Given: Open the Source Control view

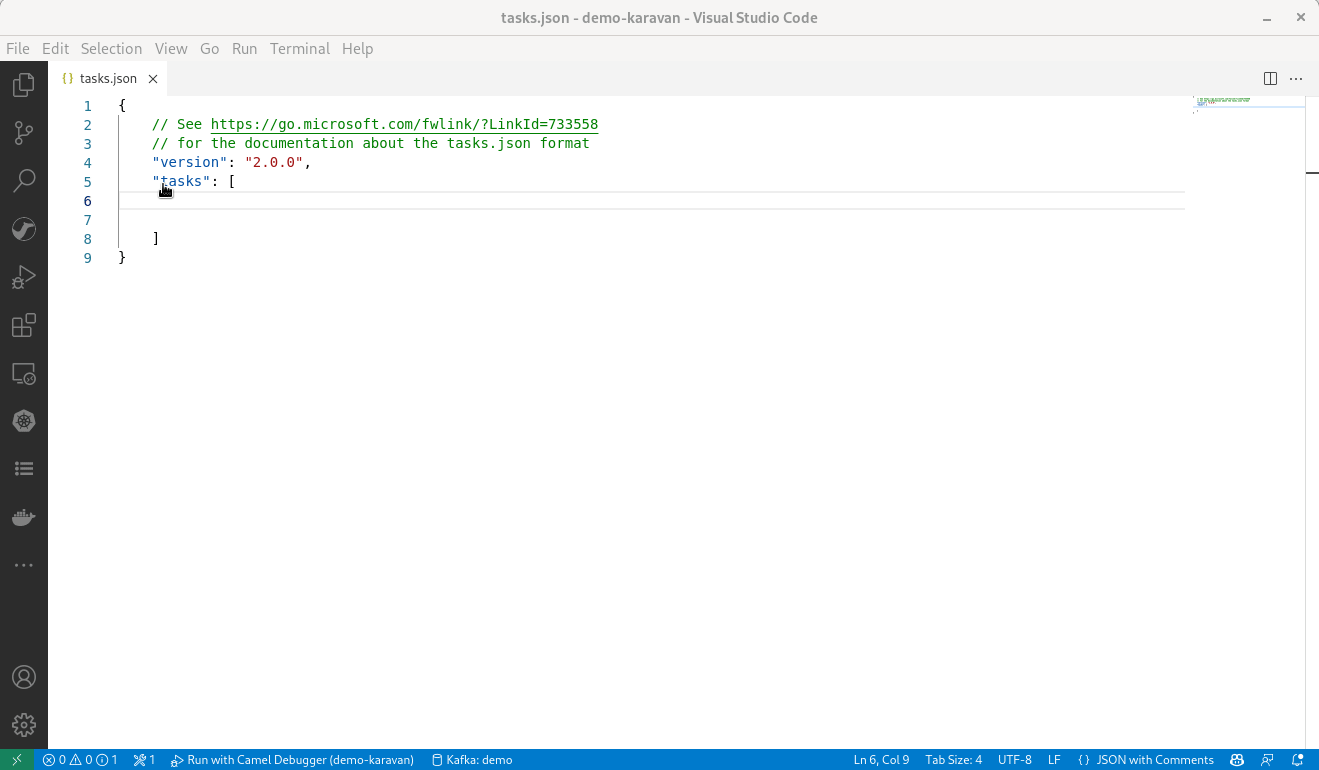Looking at the screenshot, I should (24, 133).
